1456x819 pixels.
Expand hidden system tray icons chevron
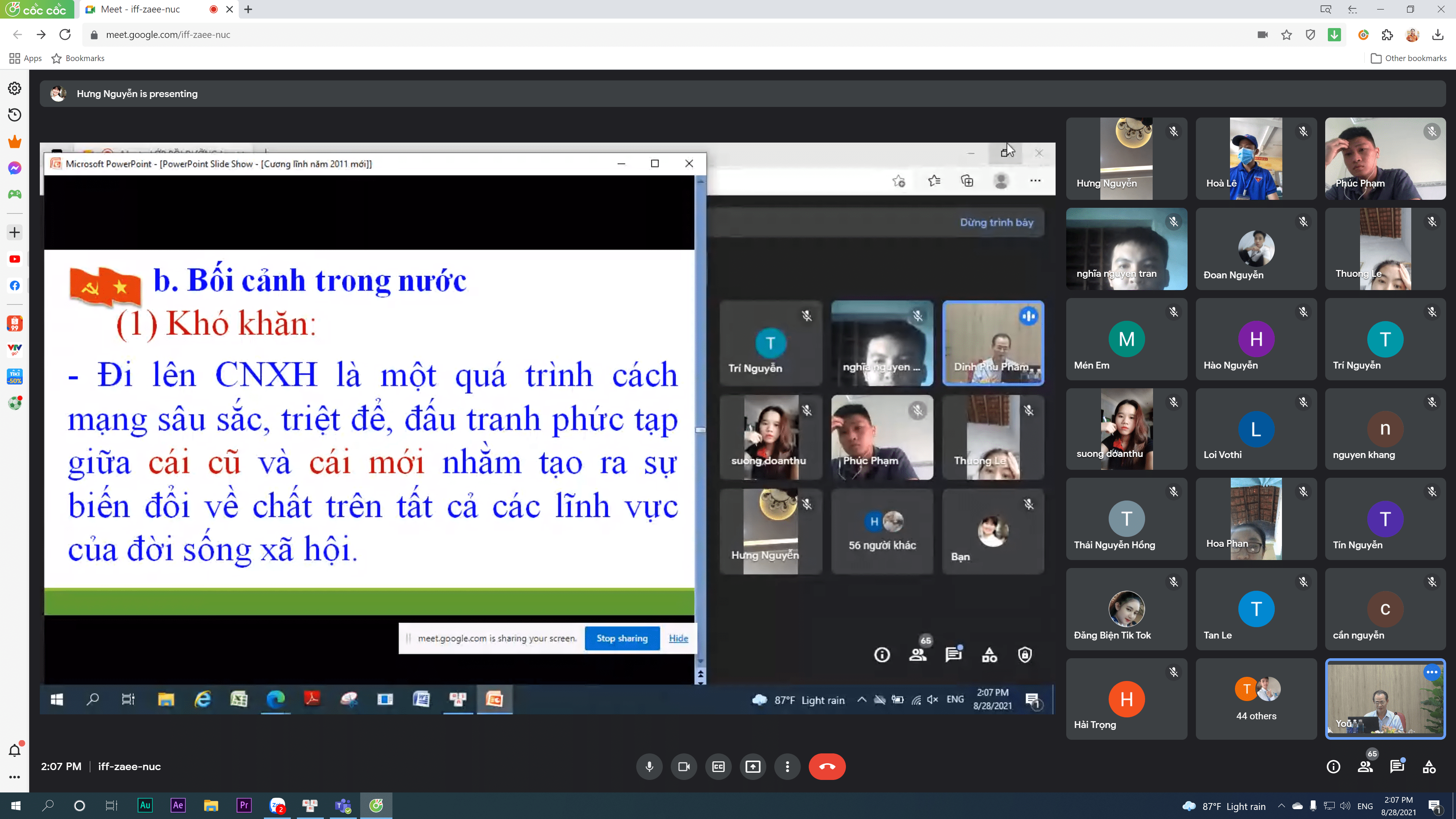pyautogui.click(x=1281, y=806)
